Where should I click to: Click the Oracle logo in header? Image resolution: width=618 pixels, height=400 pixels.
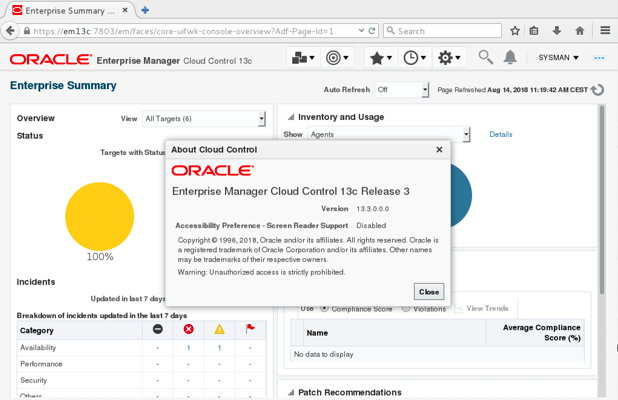click(x=51, y=59)
